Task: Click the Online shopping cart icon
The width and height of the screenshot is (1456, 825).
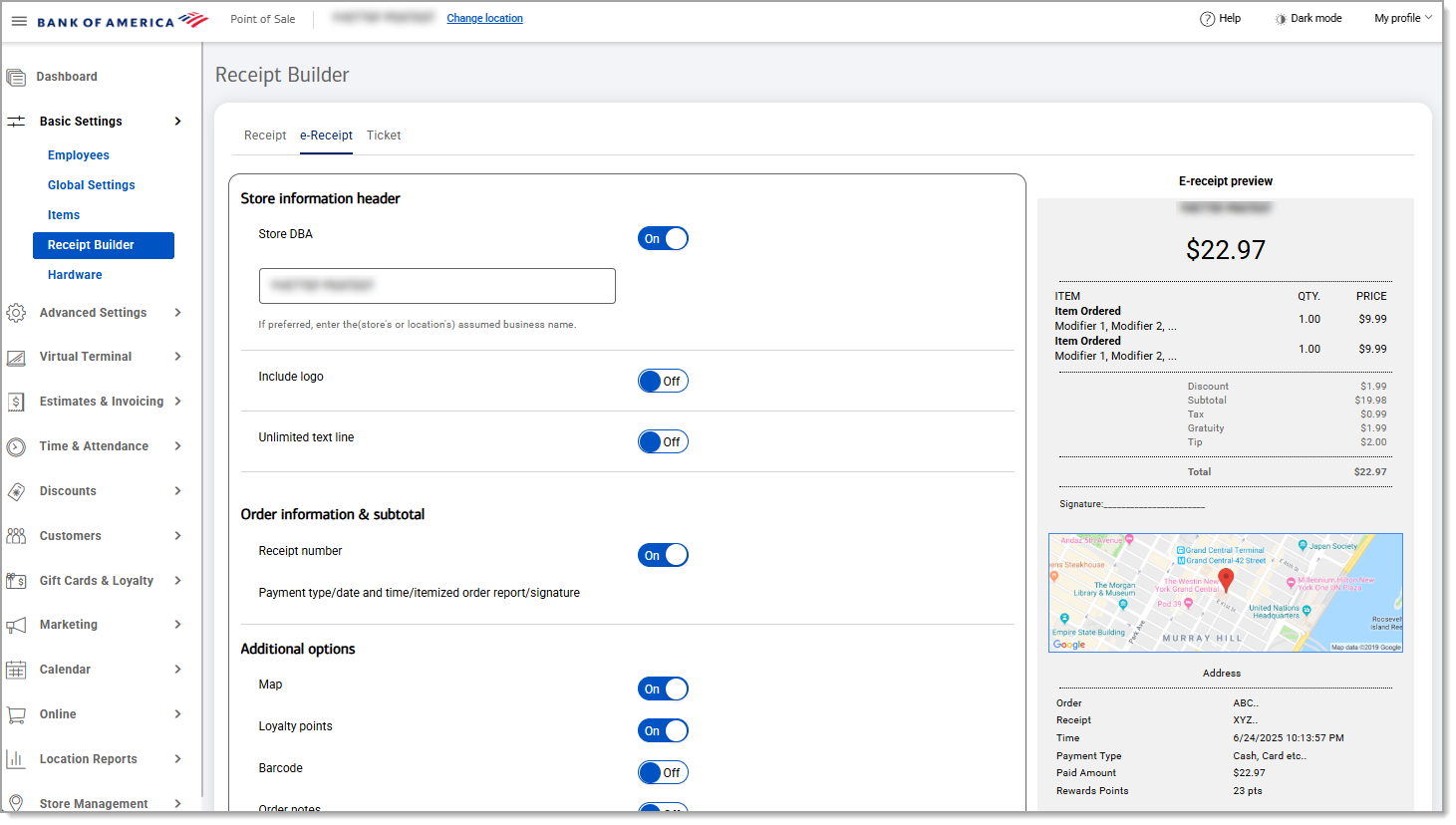Action: click(16, 714)
